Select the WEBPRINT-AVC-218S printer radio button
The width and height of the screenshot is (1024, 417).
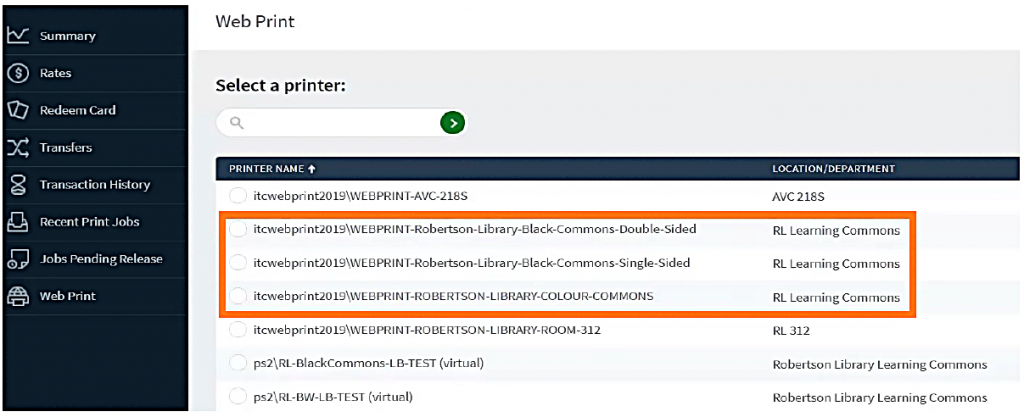coord(238,196)
